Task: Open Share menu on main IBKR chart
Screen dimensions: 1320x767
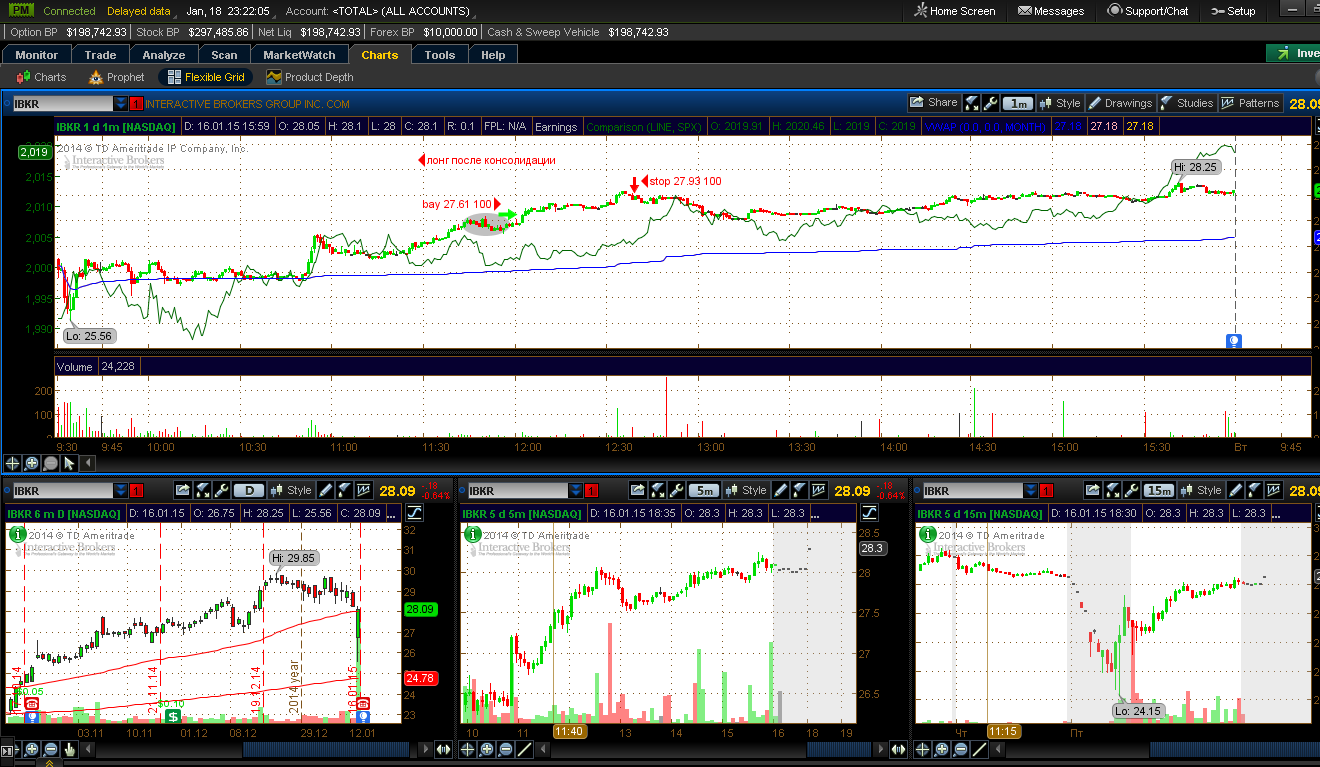Action: click(x=934, y=103)
